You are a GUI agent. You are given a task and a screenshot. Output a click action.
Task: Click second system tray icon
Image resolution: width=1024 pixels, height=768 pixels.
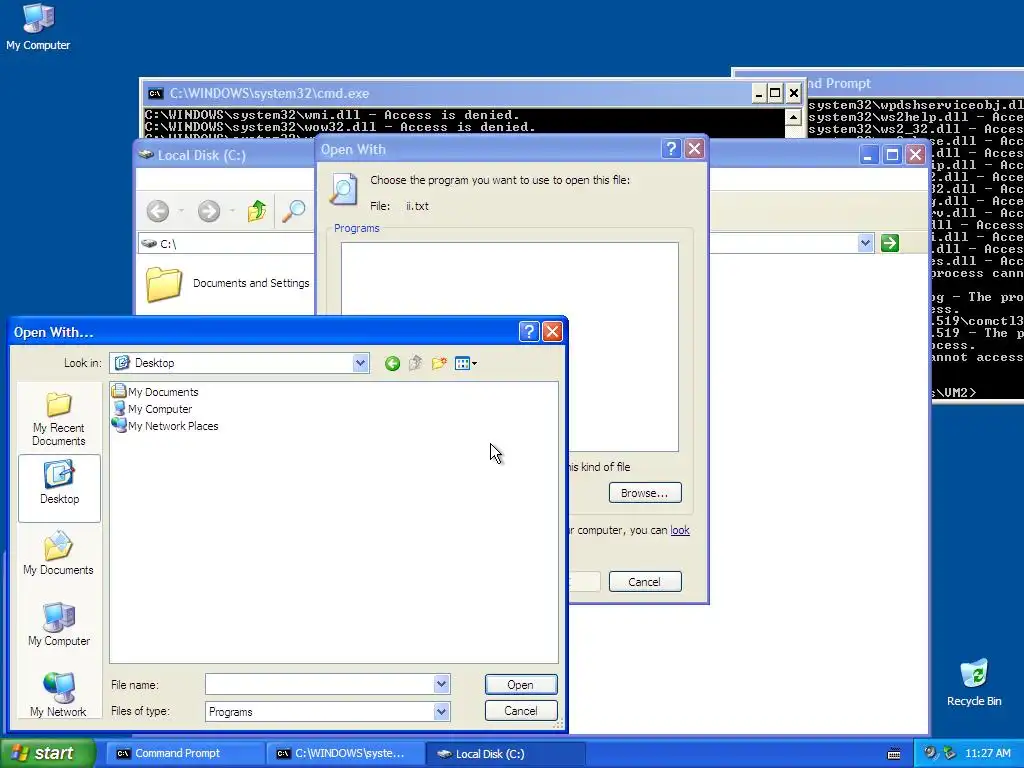[x=950, y=753]
